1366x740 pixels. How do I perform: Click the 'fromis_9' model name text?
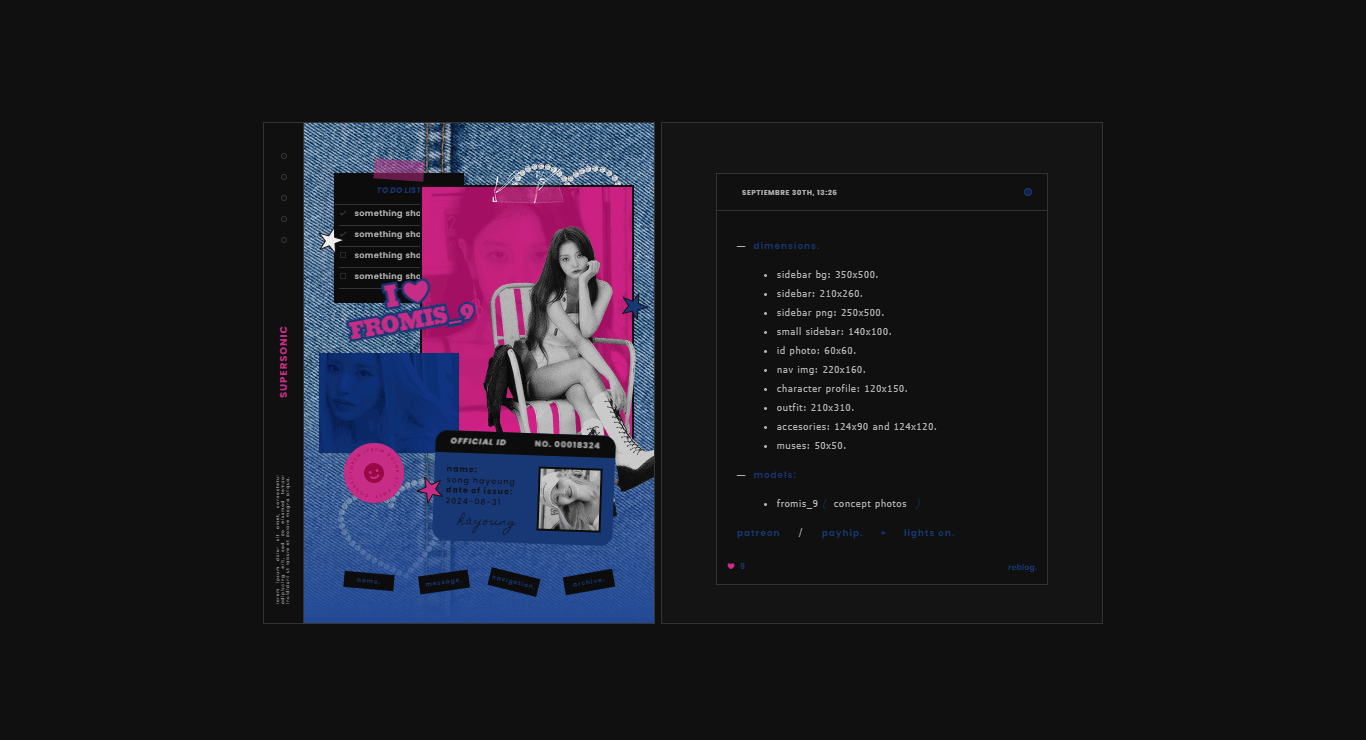pyautogui.click(x=797, y=504)
